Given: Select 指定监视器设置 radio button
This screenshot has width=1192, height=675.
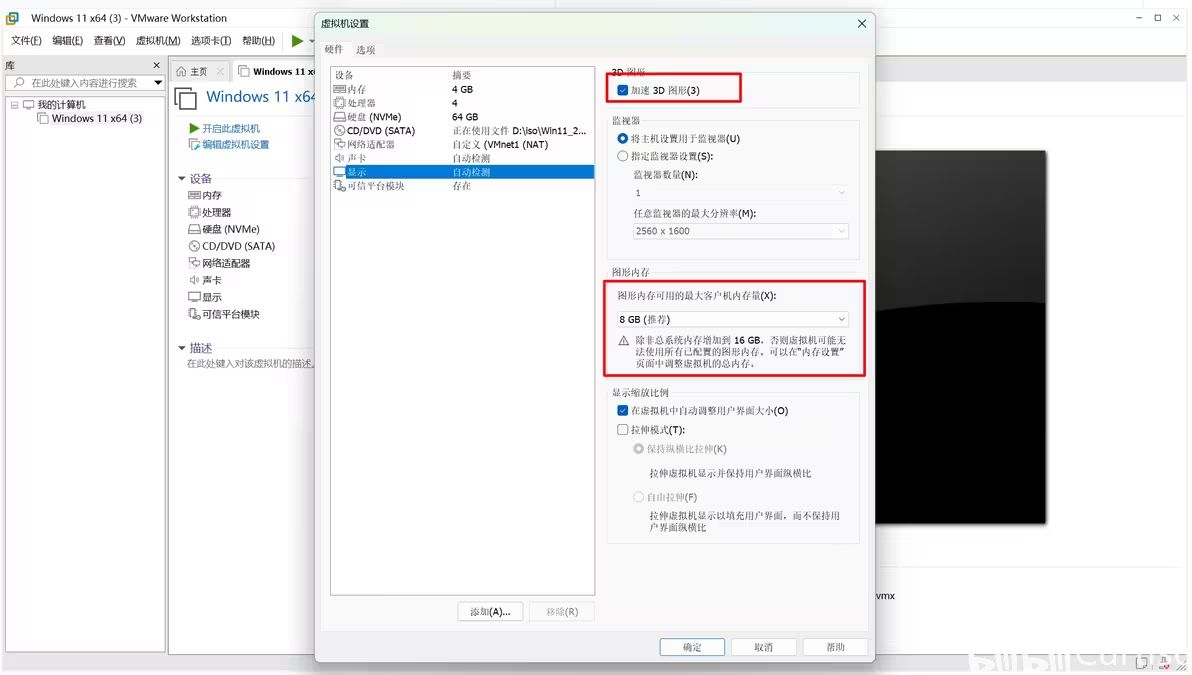Looking at the screenshot, I should tap(623, 156).
